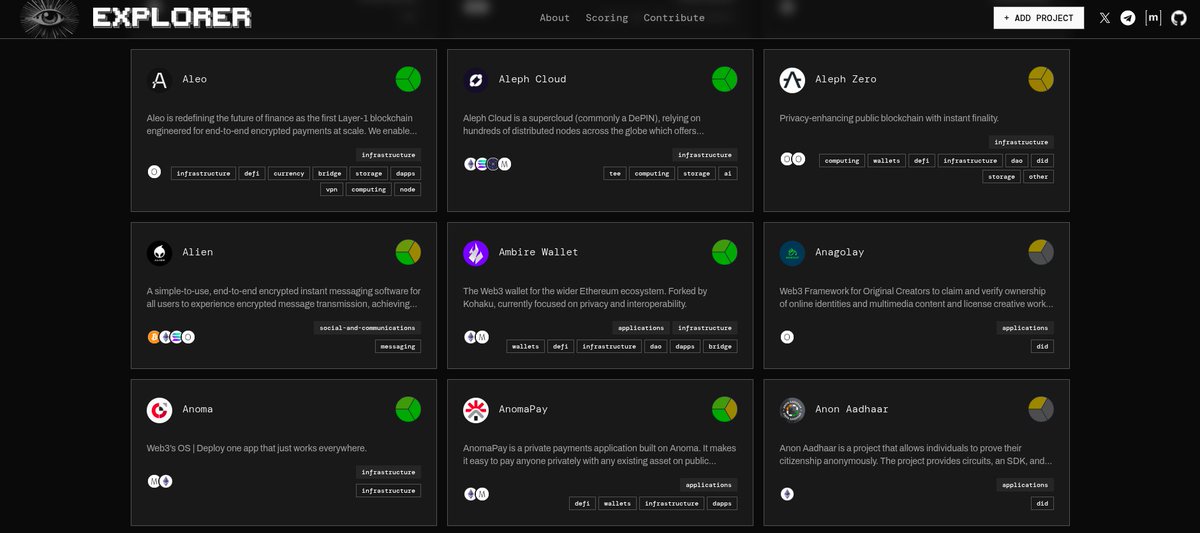The image size is (1200, 533).
Task: Click AnomaPay's score pie icon
Action: point(725,409)
